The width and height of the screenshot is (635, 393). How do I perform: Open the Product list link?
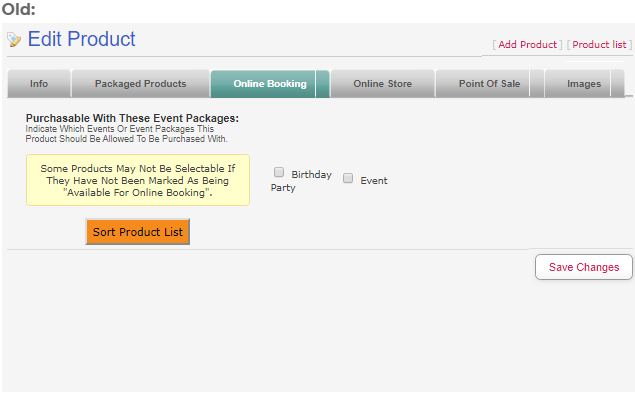coord(599,45)
